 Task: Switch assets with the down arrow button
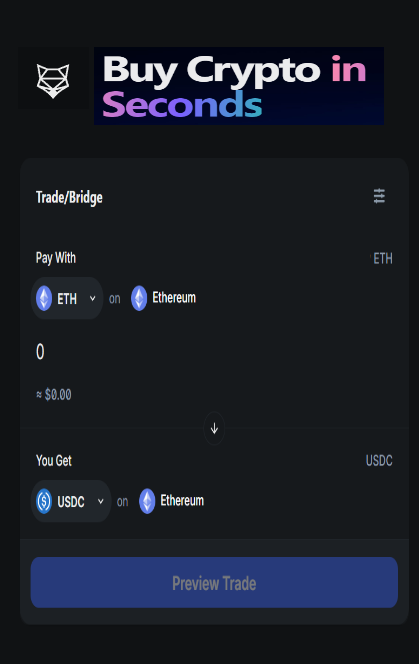[x=214, y=428]
